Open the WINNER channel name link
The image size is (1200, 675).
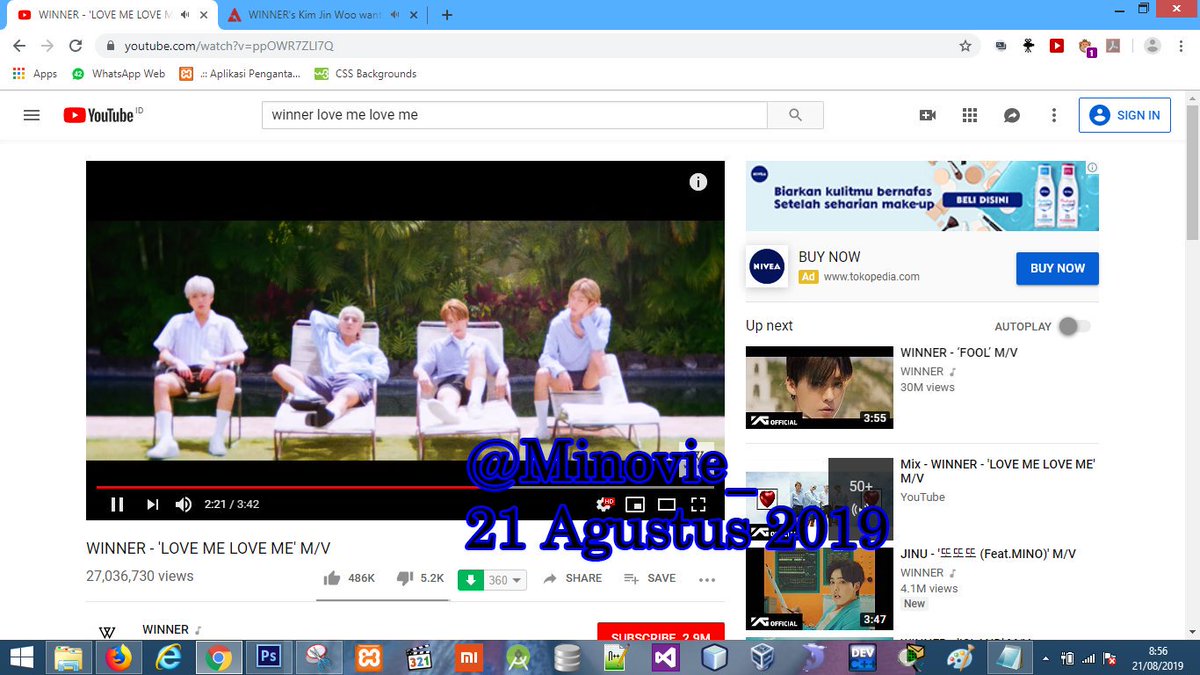tap(165, 629)
